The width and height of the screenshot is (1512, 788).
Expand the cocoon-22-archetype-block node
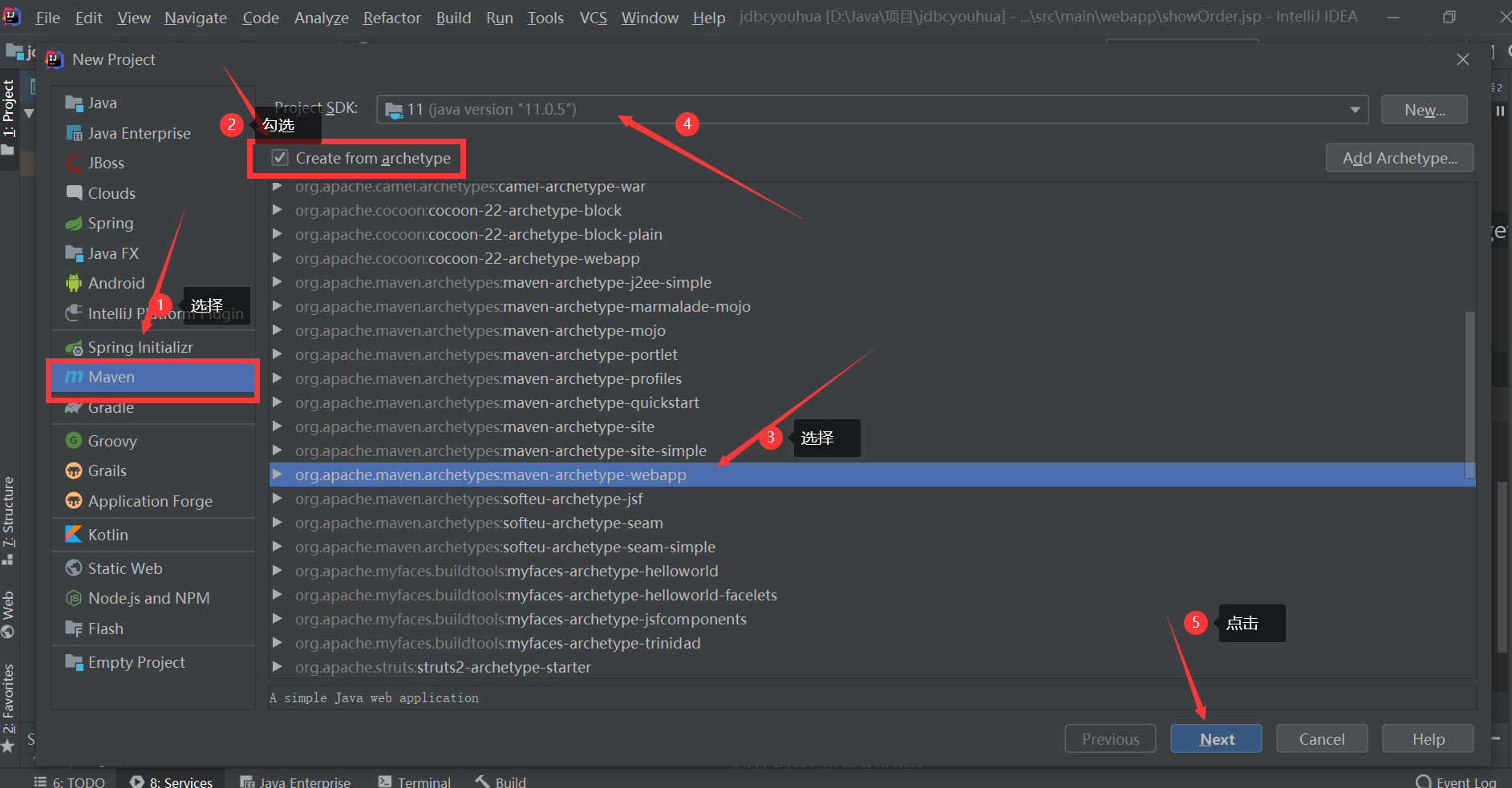[278, 210]
